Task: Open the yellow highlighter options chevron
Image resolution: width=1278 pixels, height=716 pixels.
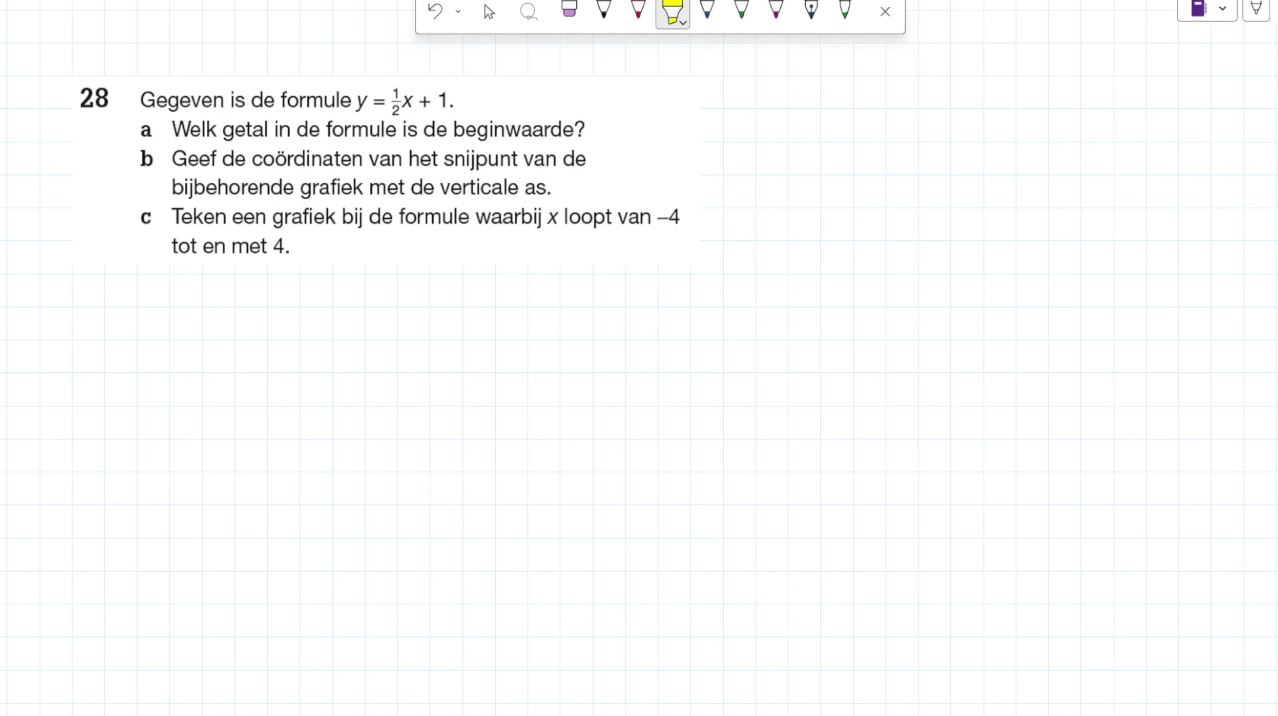Action: (x=683, y=22)
